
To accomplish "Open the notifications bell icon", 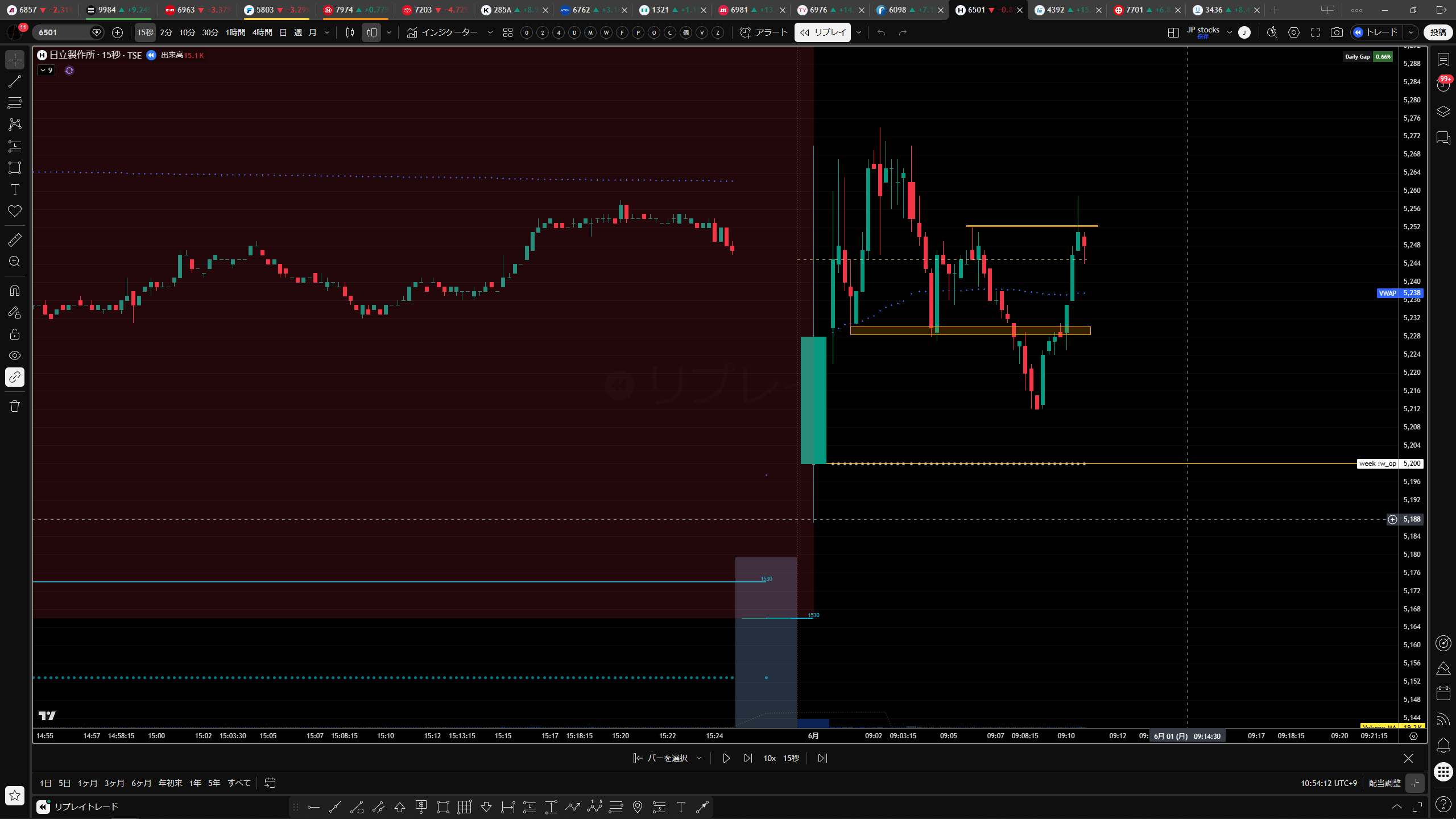I will tap(1443, 745).
